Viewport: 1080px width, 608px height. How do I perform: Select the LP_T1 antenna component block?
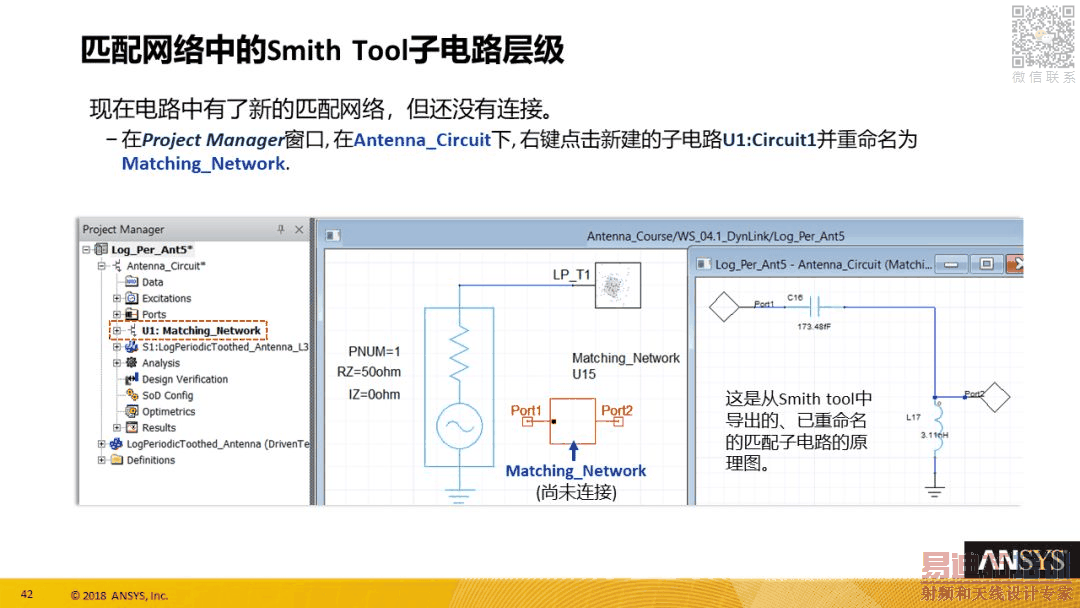tap(618, 285)
